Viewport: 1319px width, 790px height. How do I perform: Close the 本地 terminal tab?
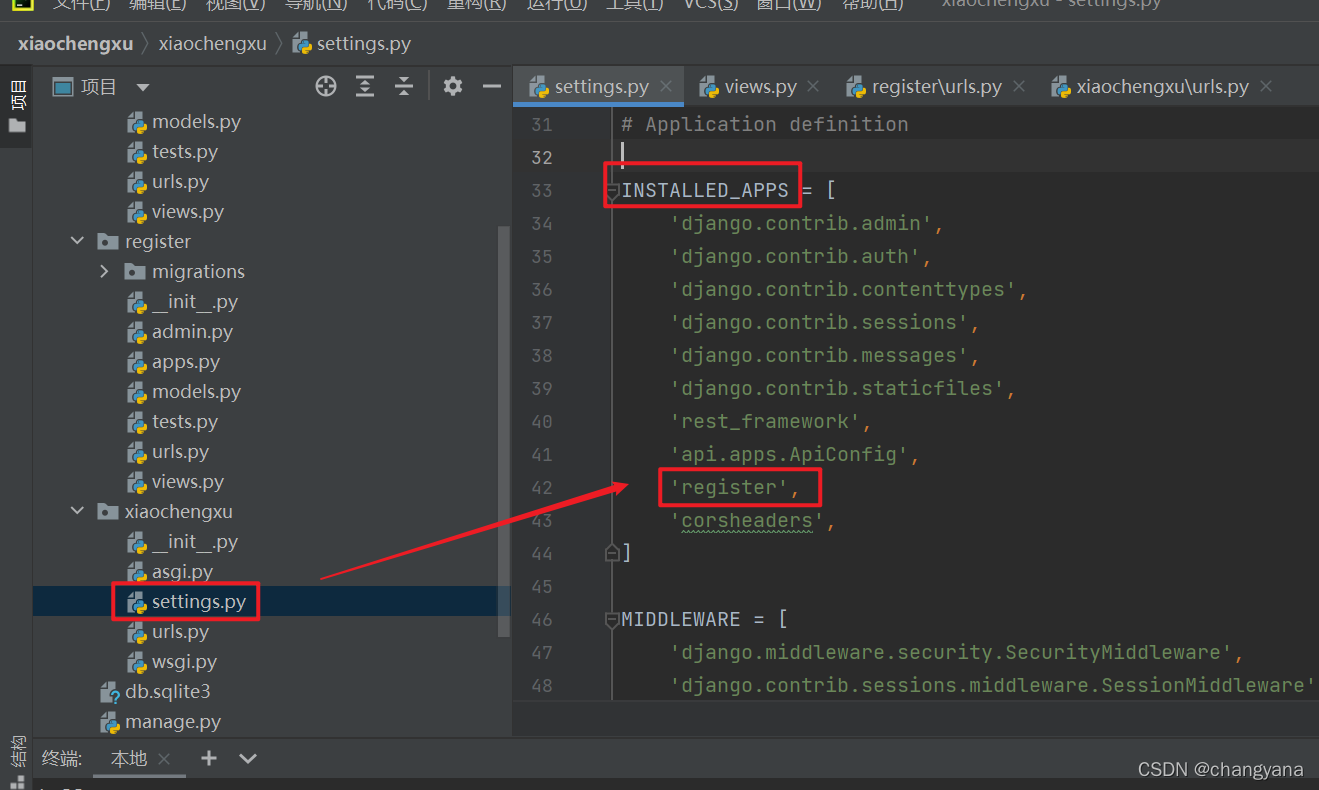click(x=165, y=759)
